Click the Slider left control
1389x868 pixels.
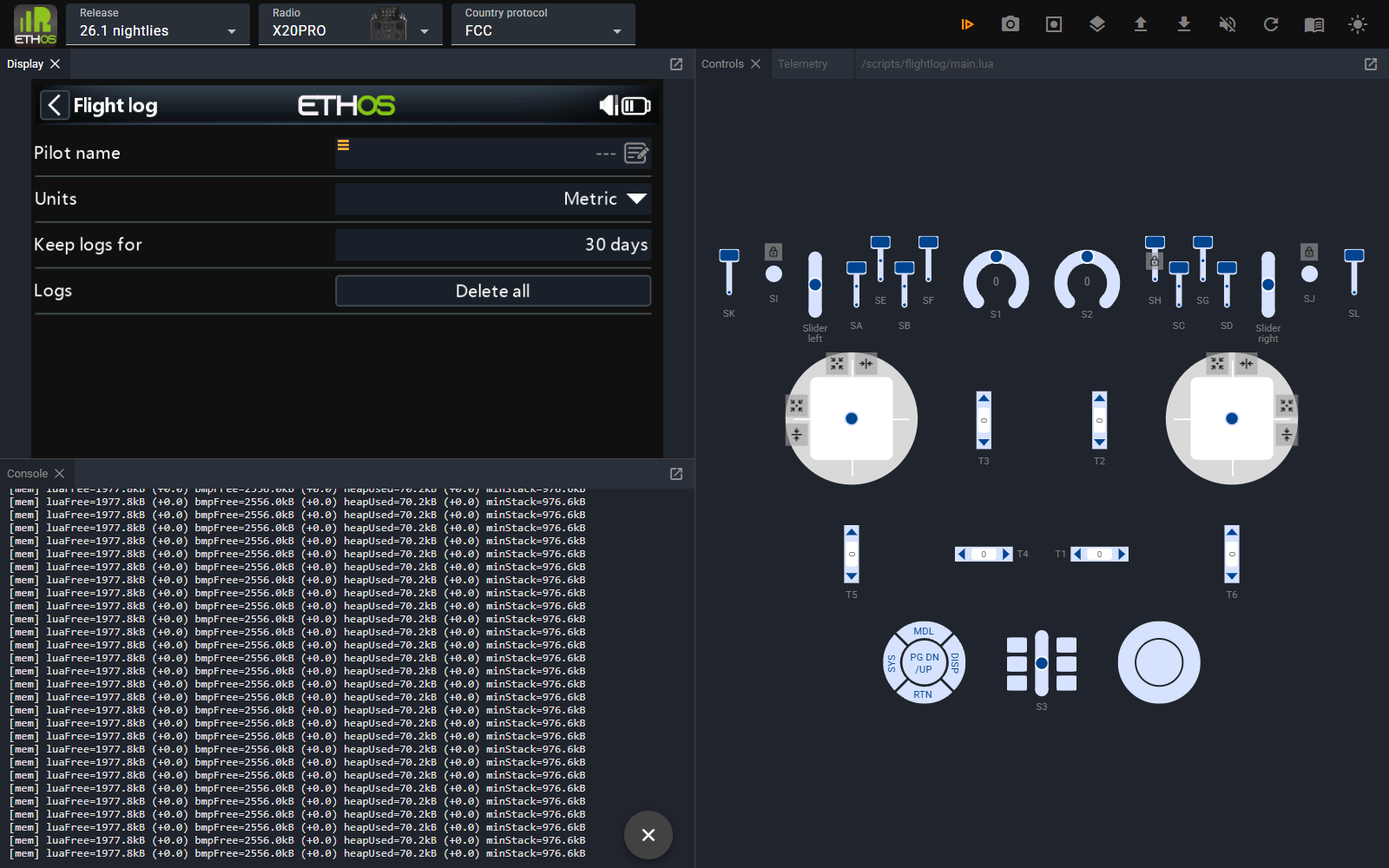pyautogui.click(x=815, y=285)
